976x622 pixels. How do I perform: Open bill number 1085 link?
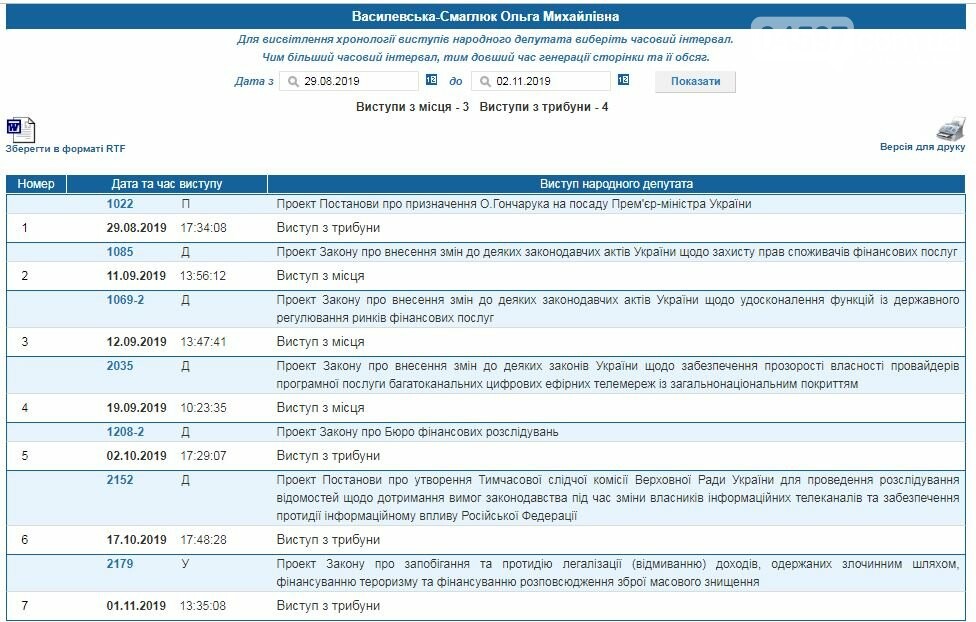point(120,252)
